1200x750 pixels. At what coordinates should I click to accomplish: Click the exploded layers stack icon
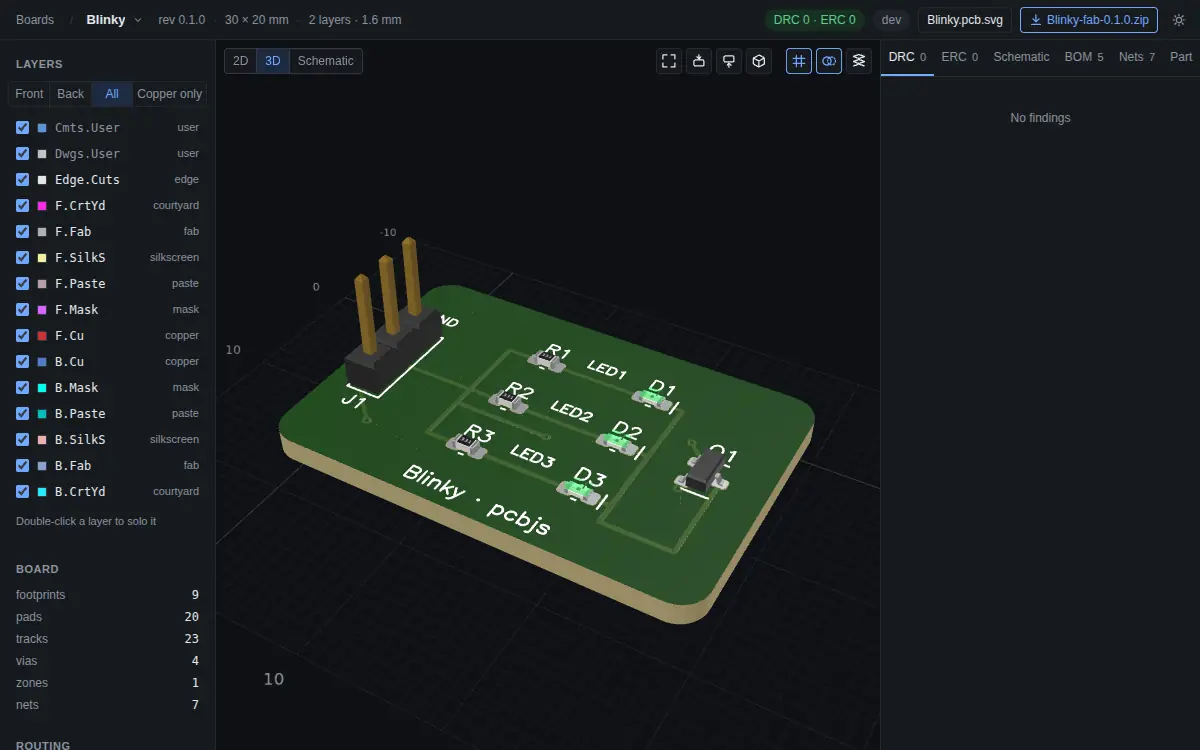pyautogui.click(x=858, y=61)
